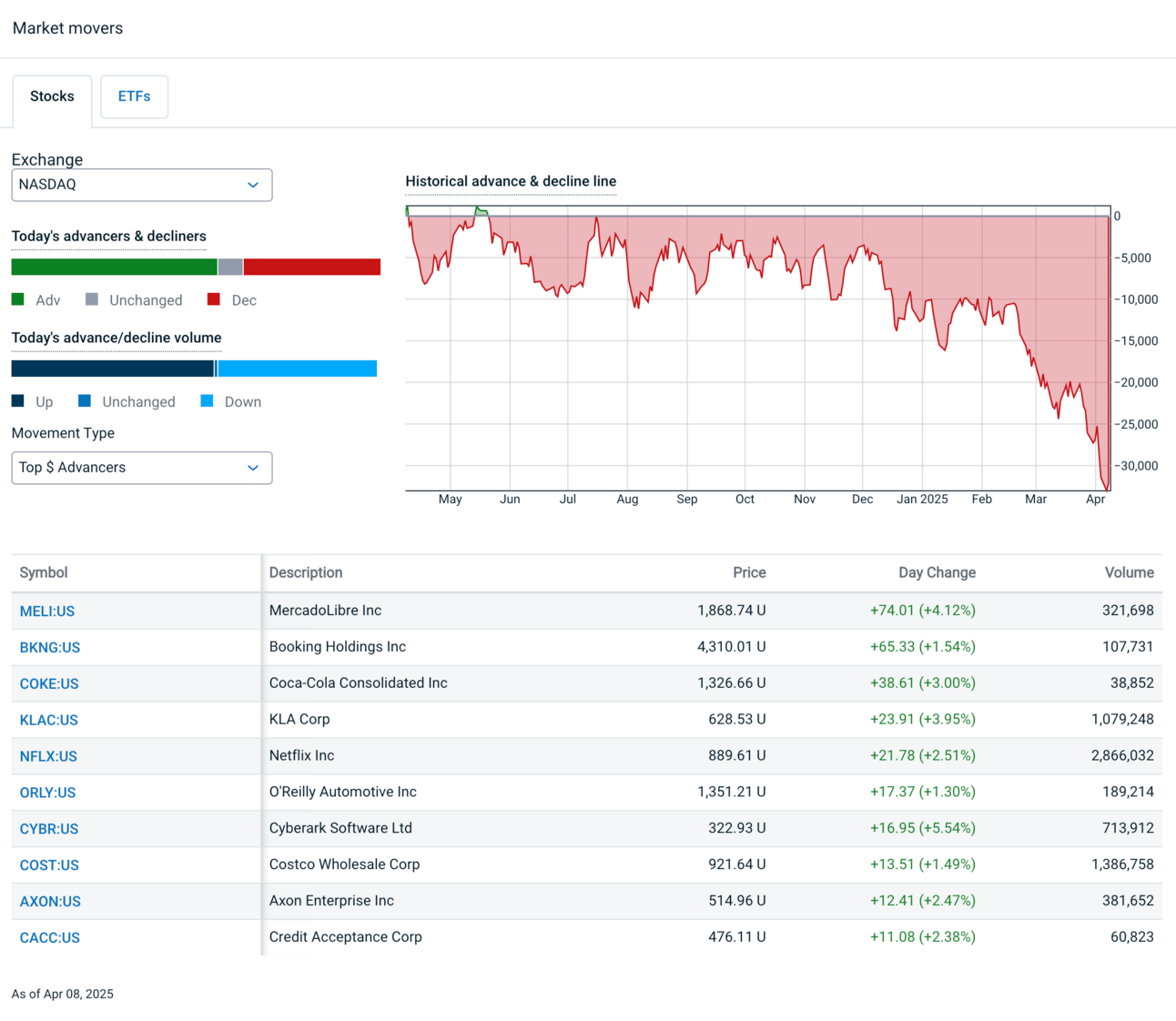The image size is (1176, 1021).
Task: Open the Top $ Advancers movement dropdown
Action: (x=142, y=468)
